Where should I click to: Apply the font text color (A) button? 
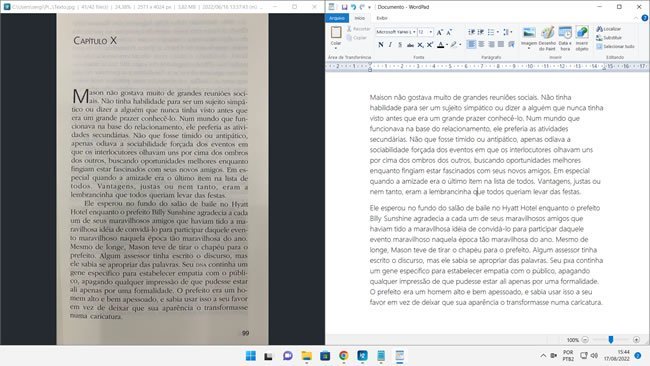tap(441, 44)
